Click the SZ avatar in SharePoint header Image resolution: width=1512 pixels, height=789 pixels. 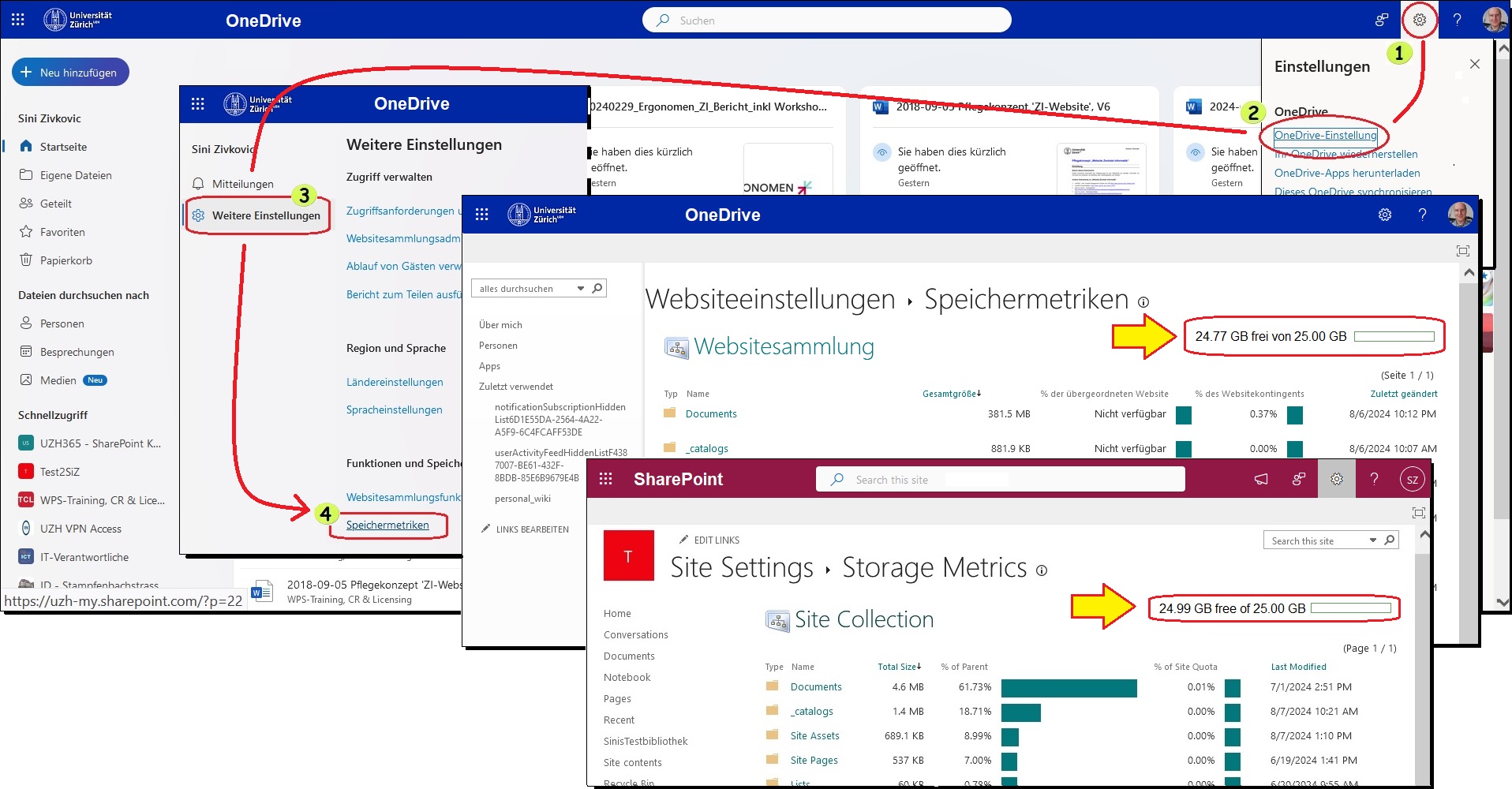pyautogui.click(x=1413, y=478)
